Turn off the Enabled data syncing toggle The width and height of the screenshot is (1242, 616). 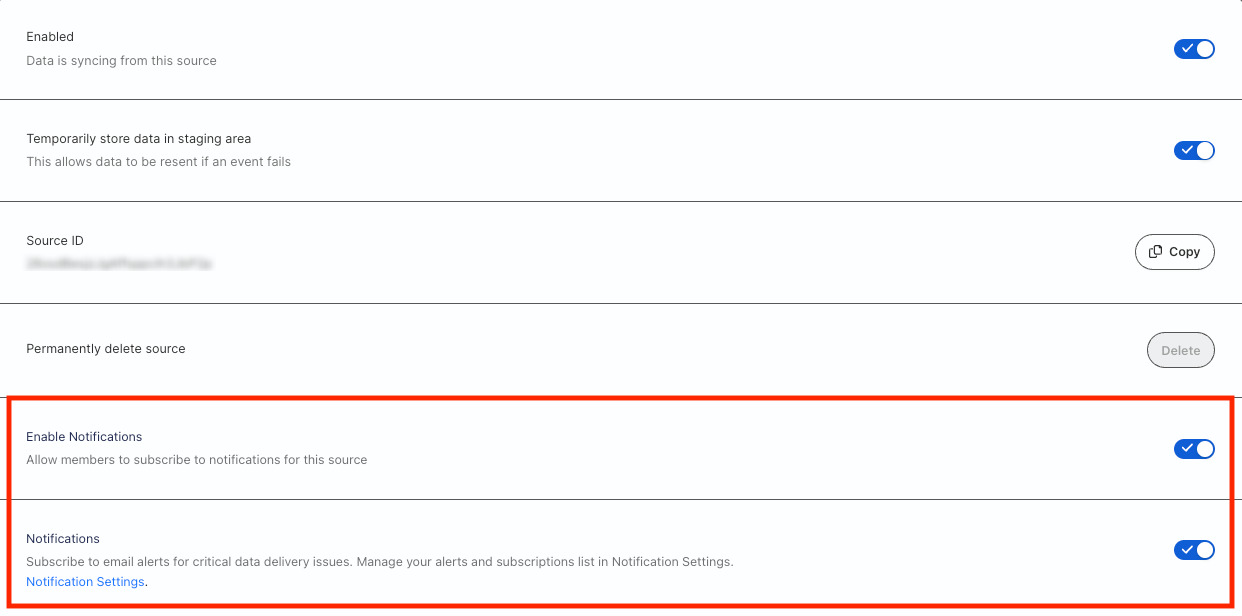[x=1194, y=49]
